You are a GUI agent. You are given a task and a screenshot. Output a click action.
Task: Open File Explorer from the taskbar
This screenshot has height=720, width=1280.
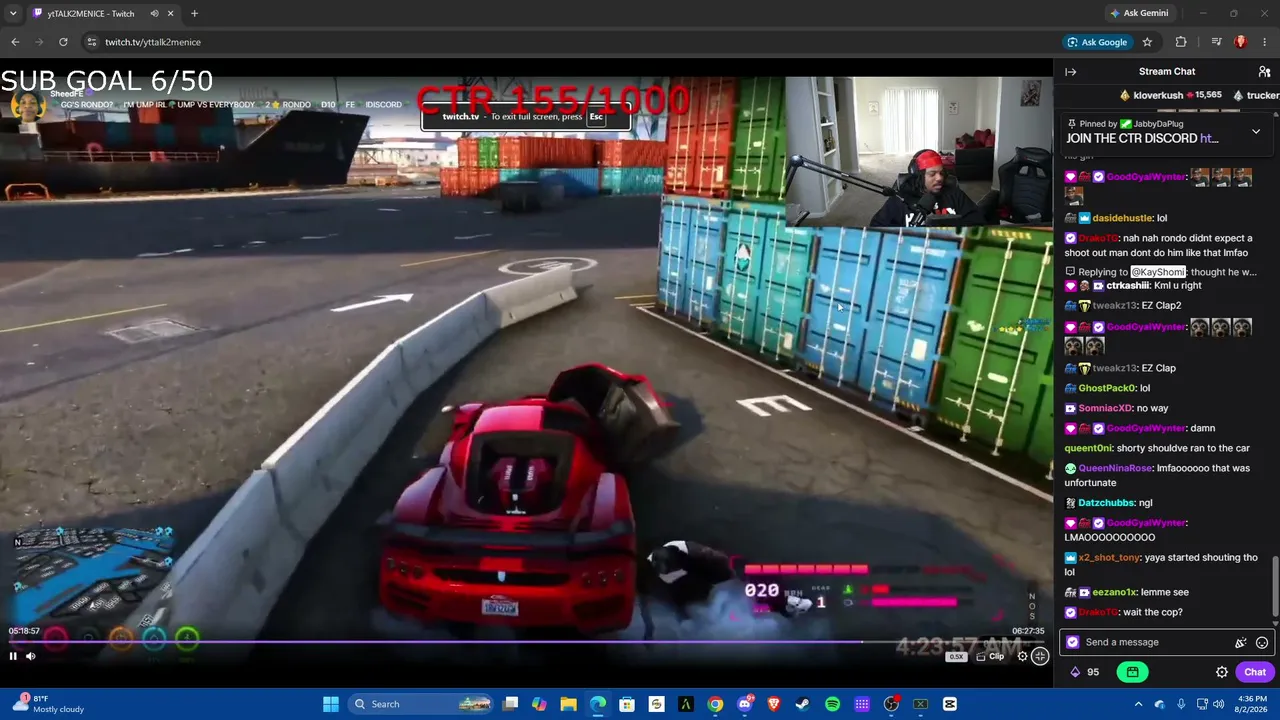[x=568, y=704]
